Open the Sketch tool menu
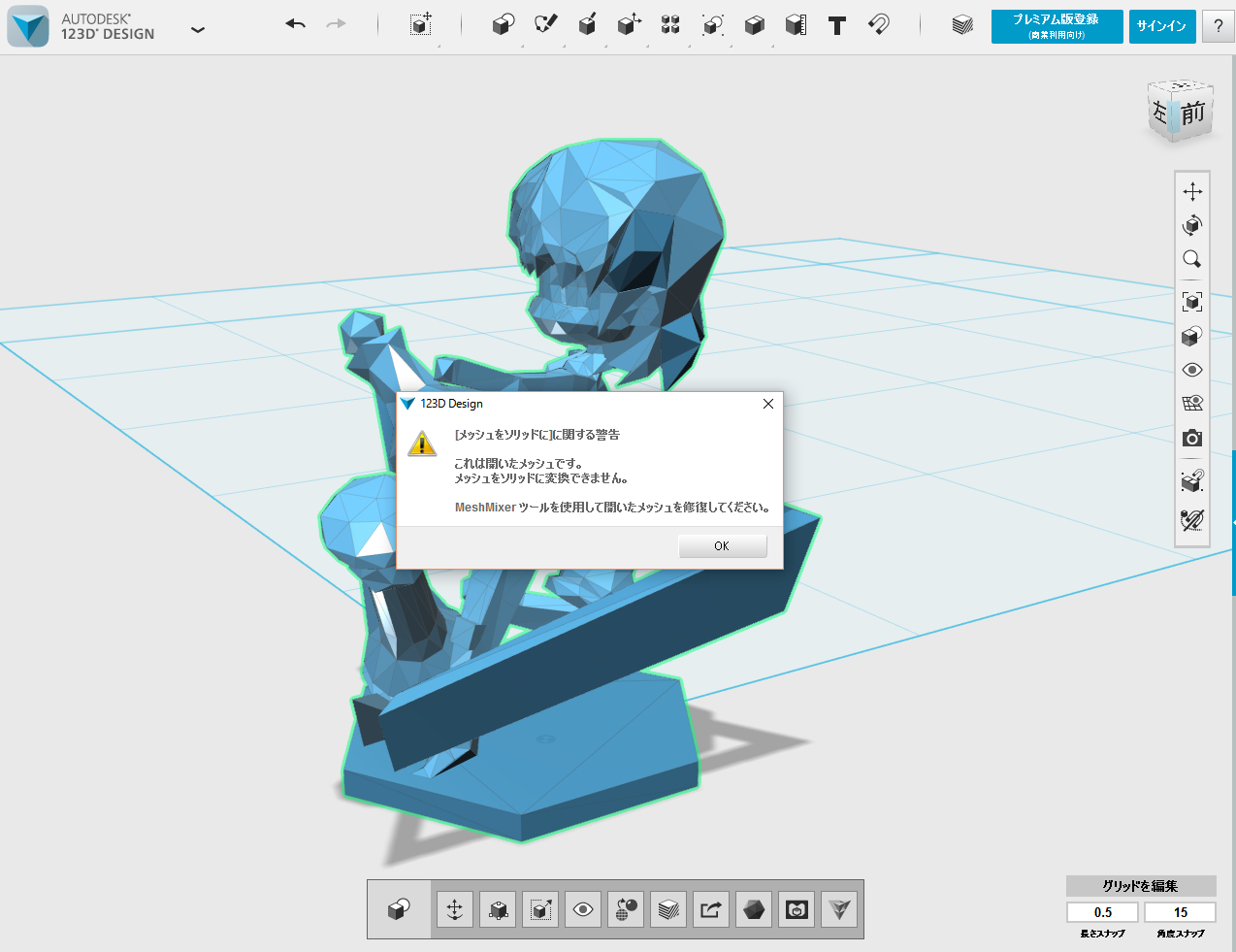Viewport: 1236px width, 952px height. tap(546, 25)
